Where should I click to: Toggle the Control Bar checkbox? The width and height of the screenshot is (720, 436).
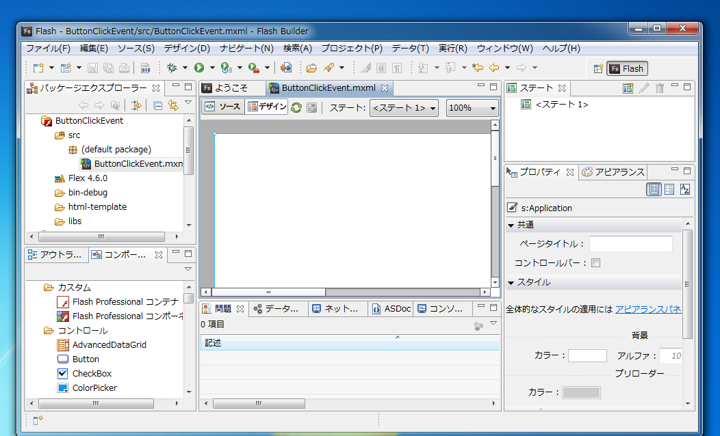596,263
